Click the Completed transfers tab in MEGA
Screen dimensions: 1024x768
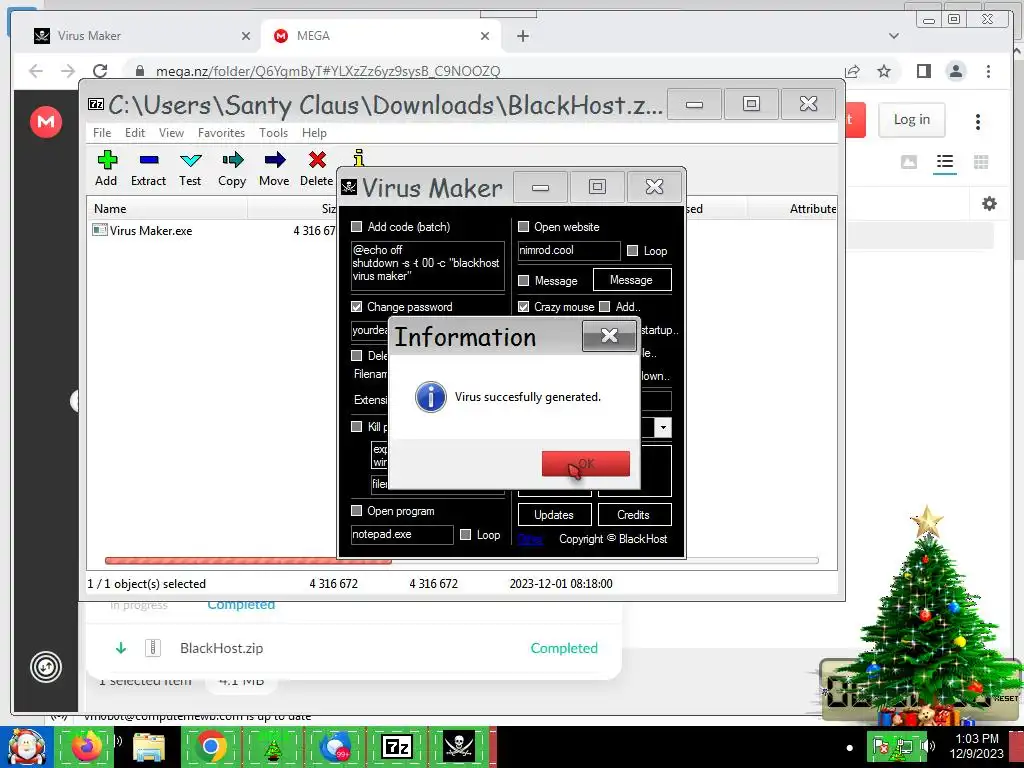point(241,605)
